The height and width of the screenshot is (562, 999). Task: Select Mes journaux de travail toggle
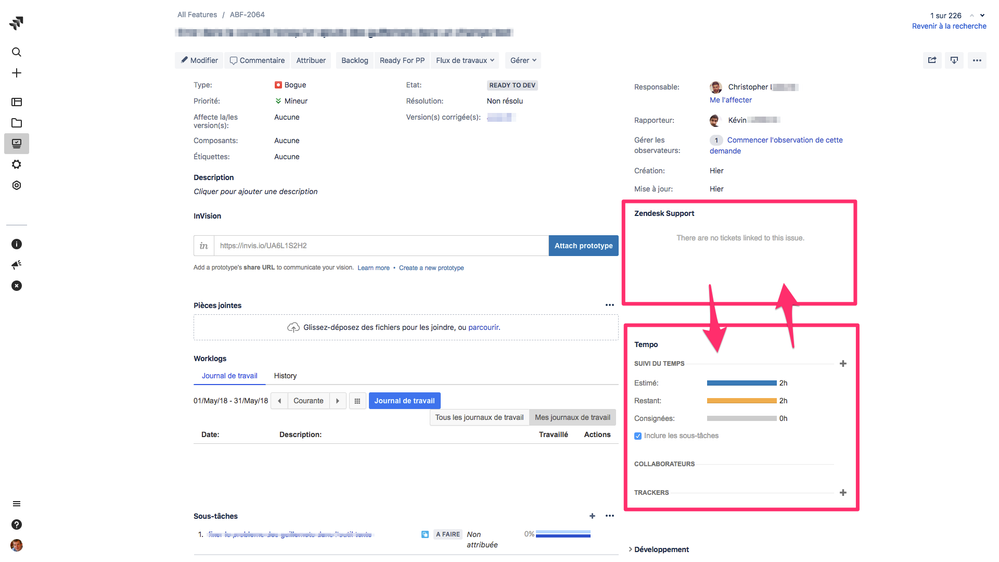pyautogui.click(x=572, y=417)
